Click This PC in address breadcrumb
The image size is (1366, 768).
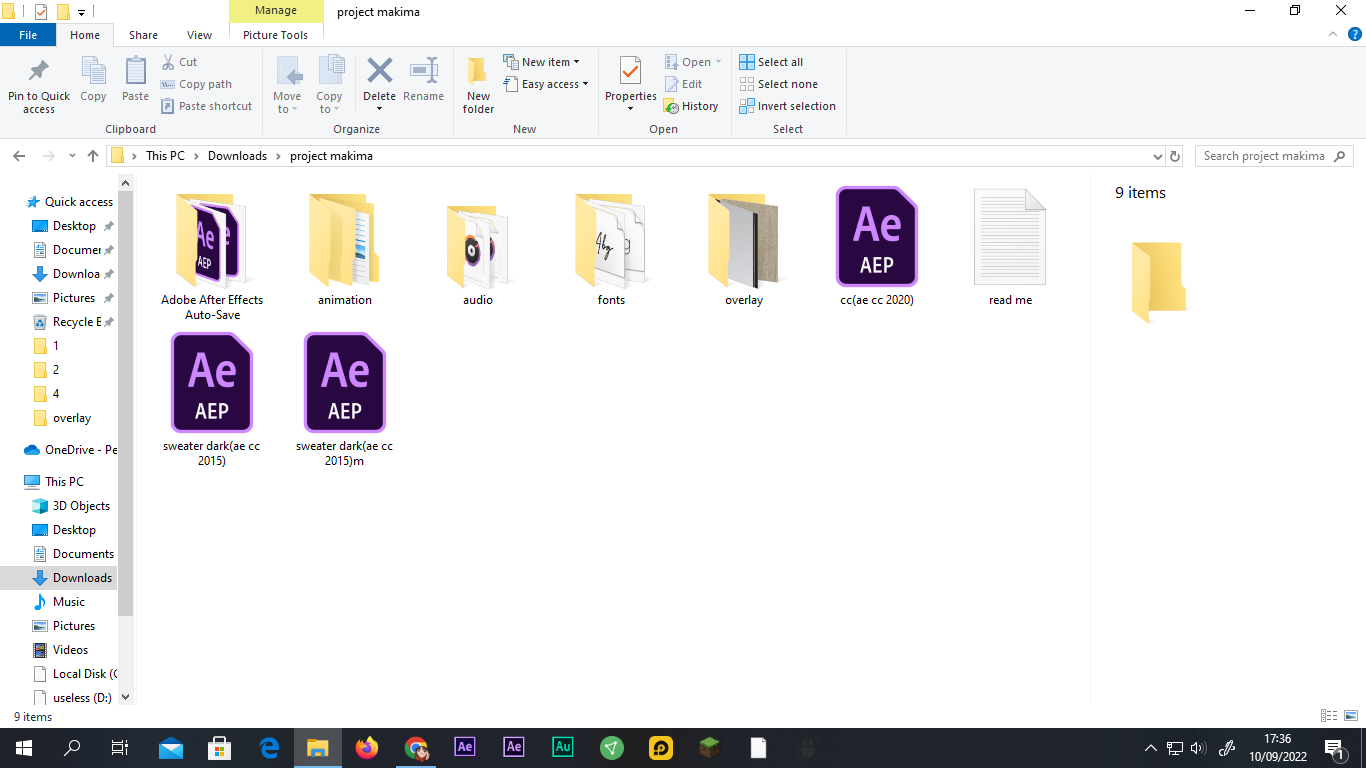point(165,156)
